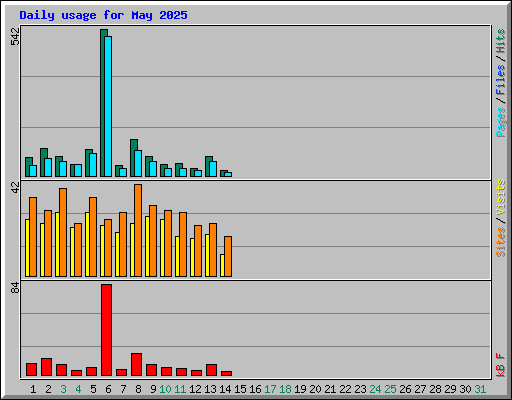Click day 1 on the x-axis

click(33, 389)
